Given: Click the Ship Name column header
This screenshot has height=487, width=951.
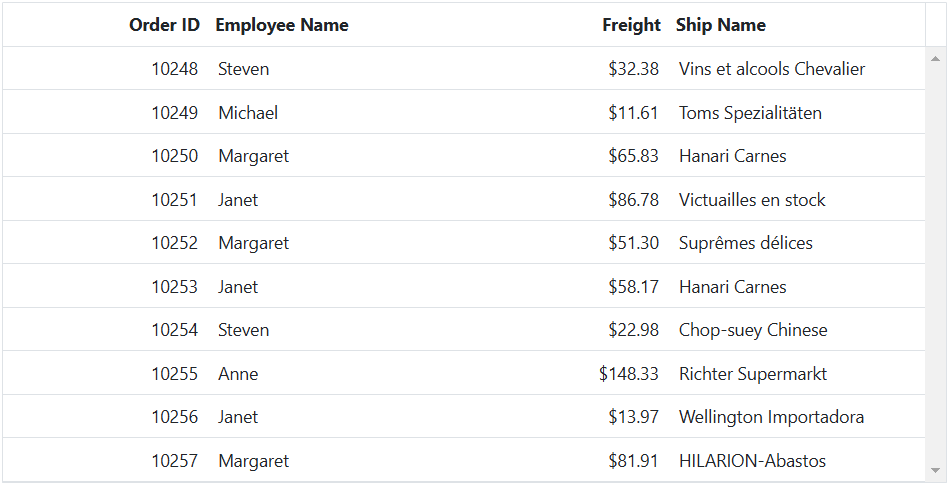Looking at the screenshot, I should tap(721, 25).
